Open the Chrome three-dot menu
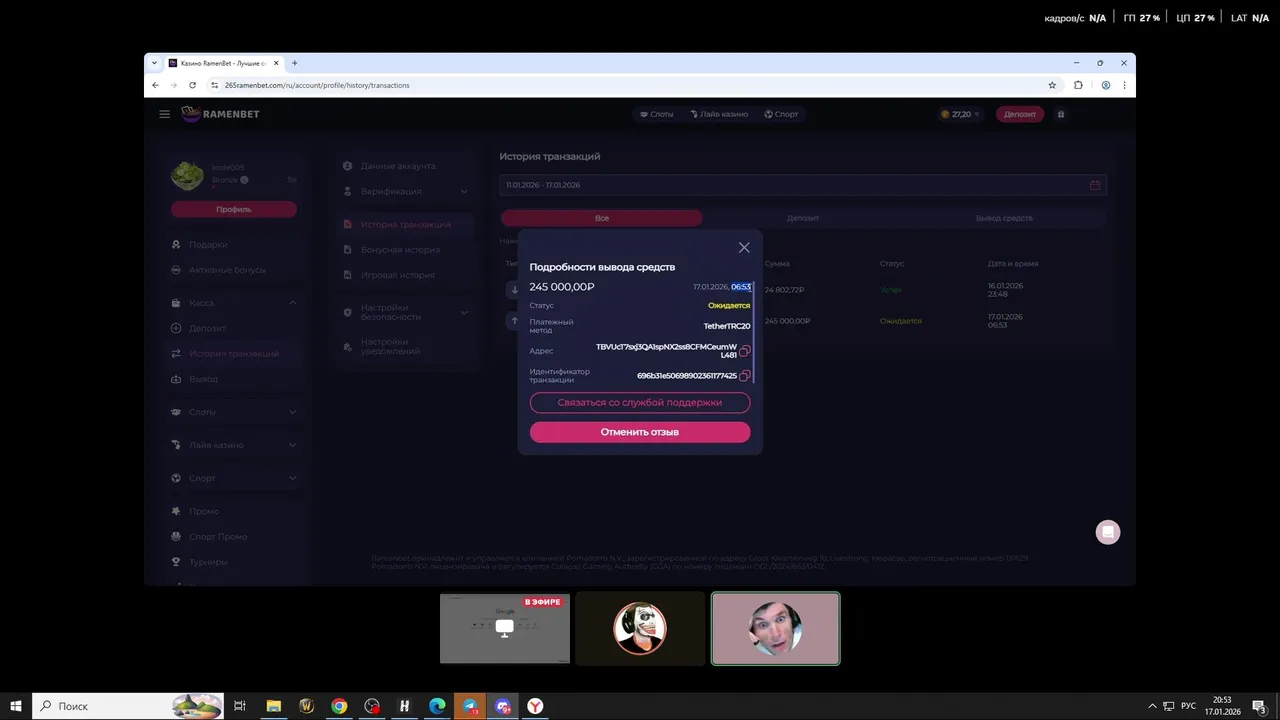Screen dimensions: 1280x720 click(1124, 85)
